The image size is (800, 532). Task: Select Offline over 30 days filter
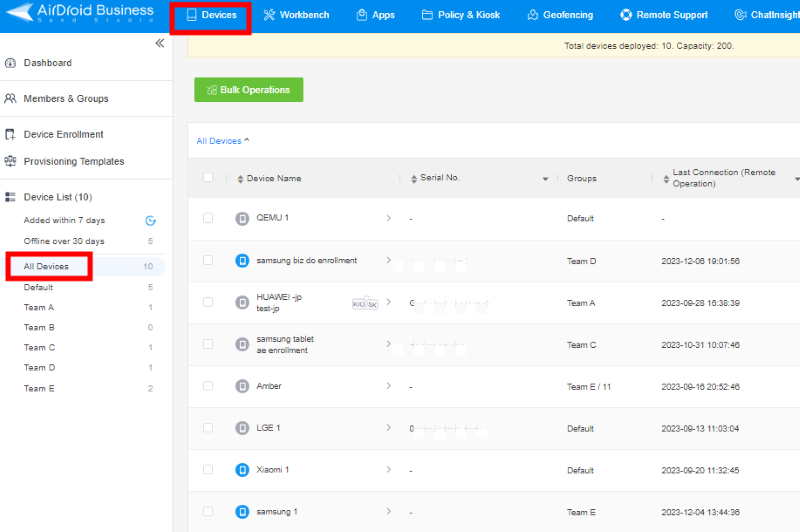coord(64,241)
